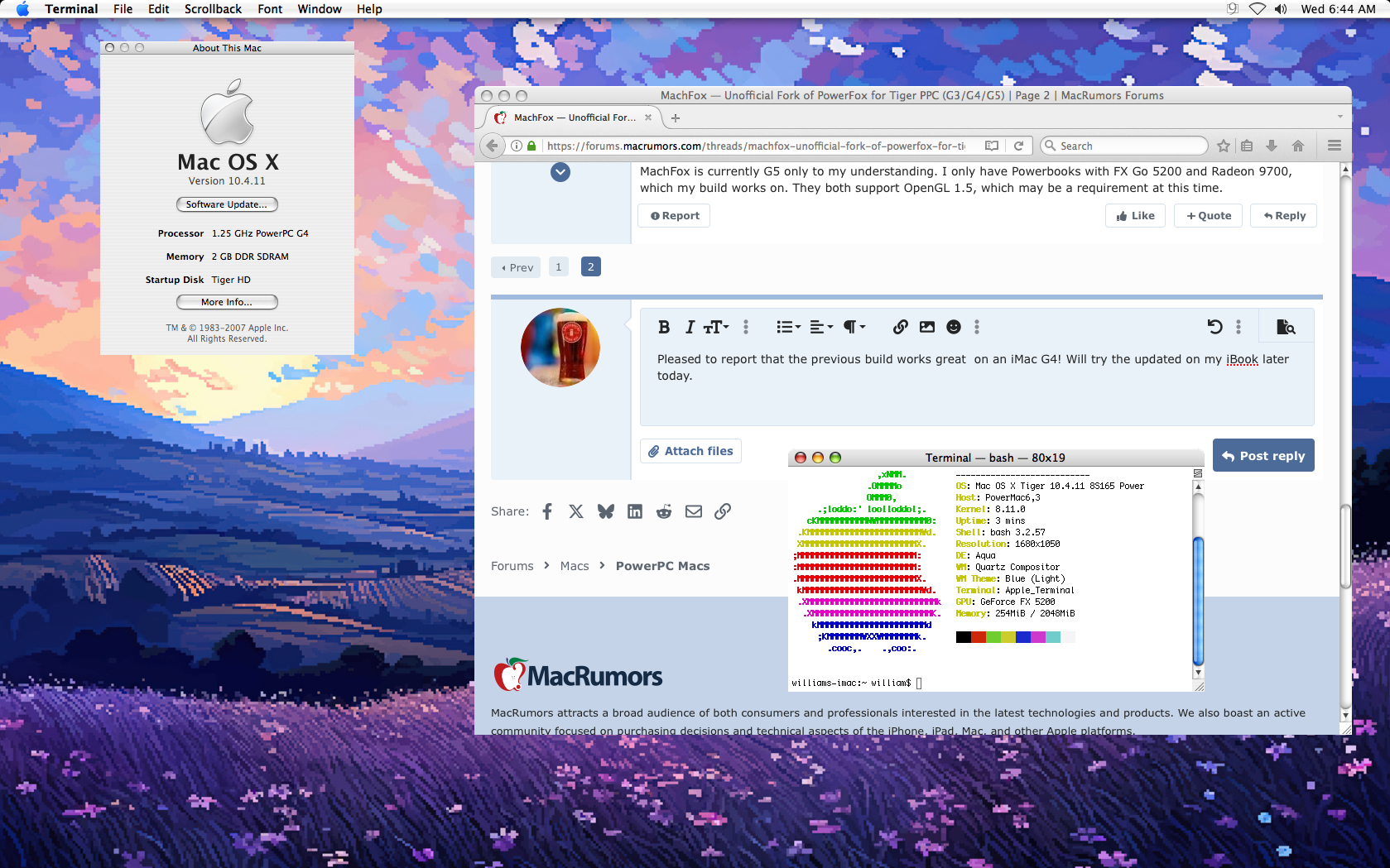Toggle bold formatting in reply editor
Viewport: 1390px width, 868px height.
664,327
